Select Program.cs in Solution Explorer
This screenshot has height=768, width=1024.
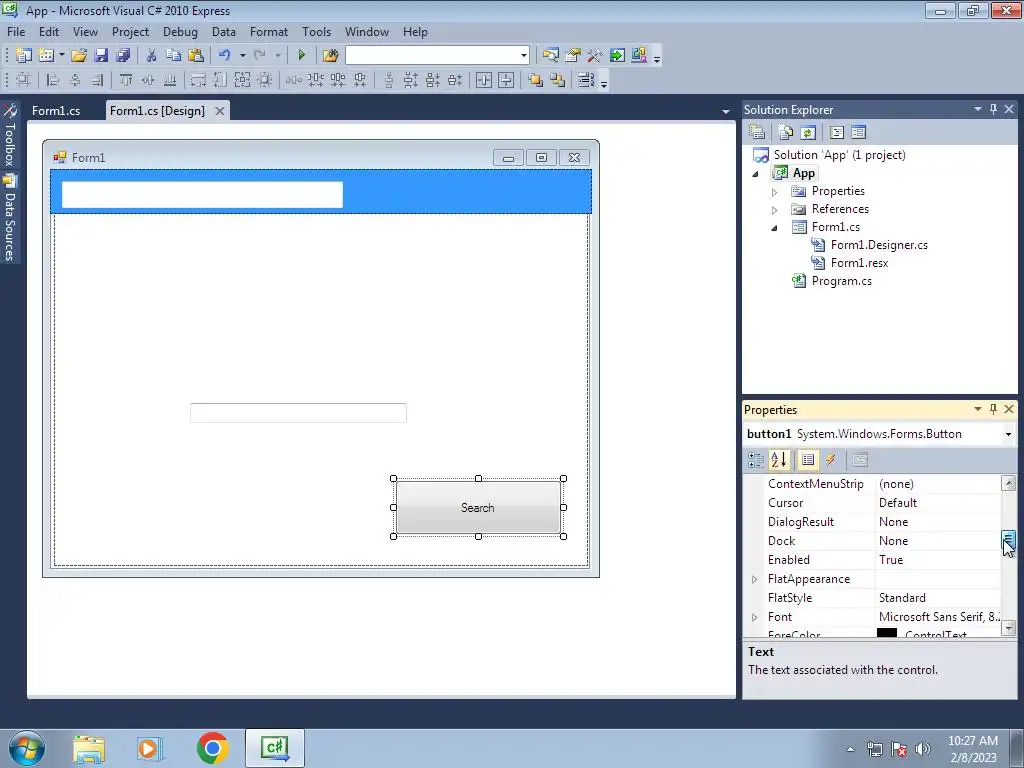(x=841, y=281)
